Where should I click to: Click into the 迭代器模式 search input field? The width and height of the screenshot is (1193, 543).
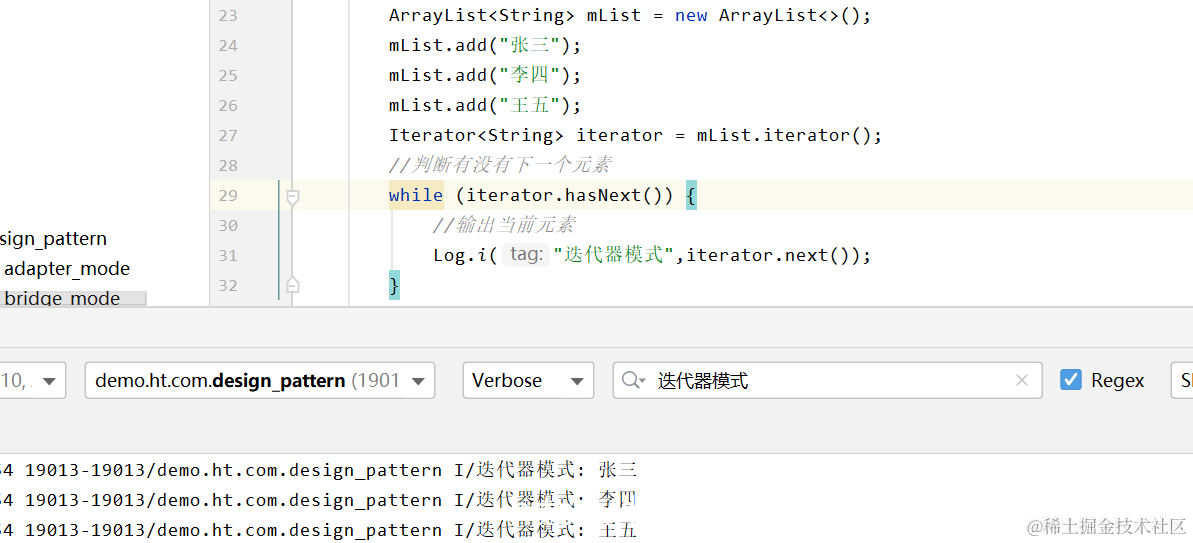coord(829,380)
